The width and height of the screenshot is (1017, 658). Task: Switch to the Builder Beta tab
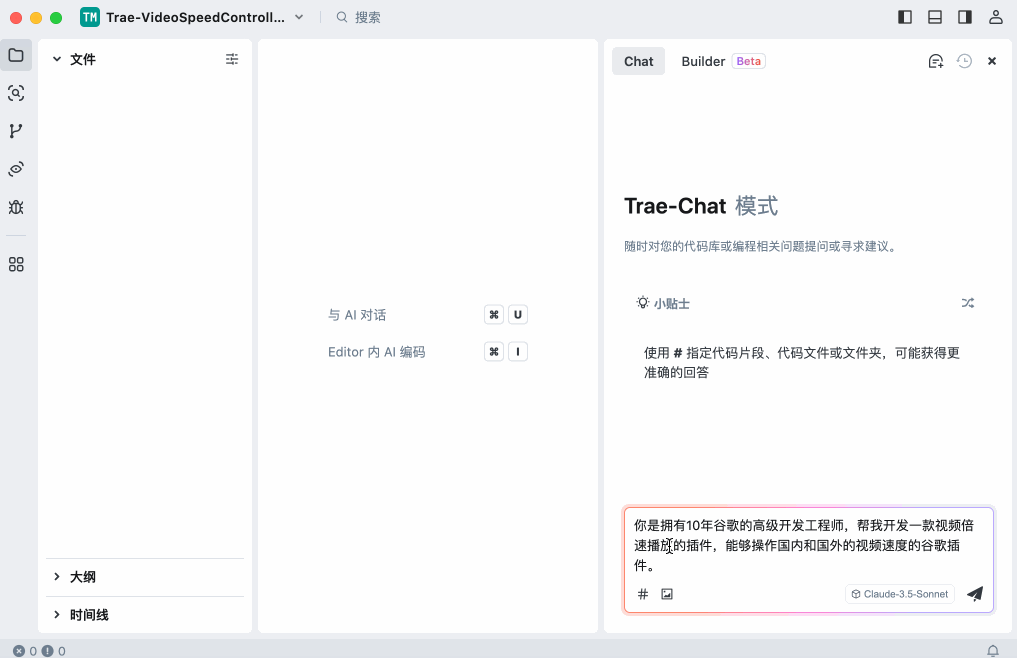pyautogui.click(x=703, y=61)
